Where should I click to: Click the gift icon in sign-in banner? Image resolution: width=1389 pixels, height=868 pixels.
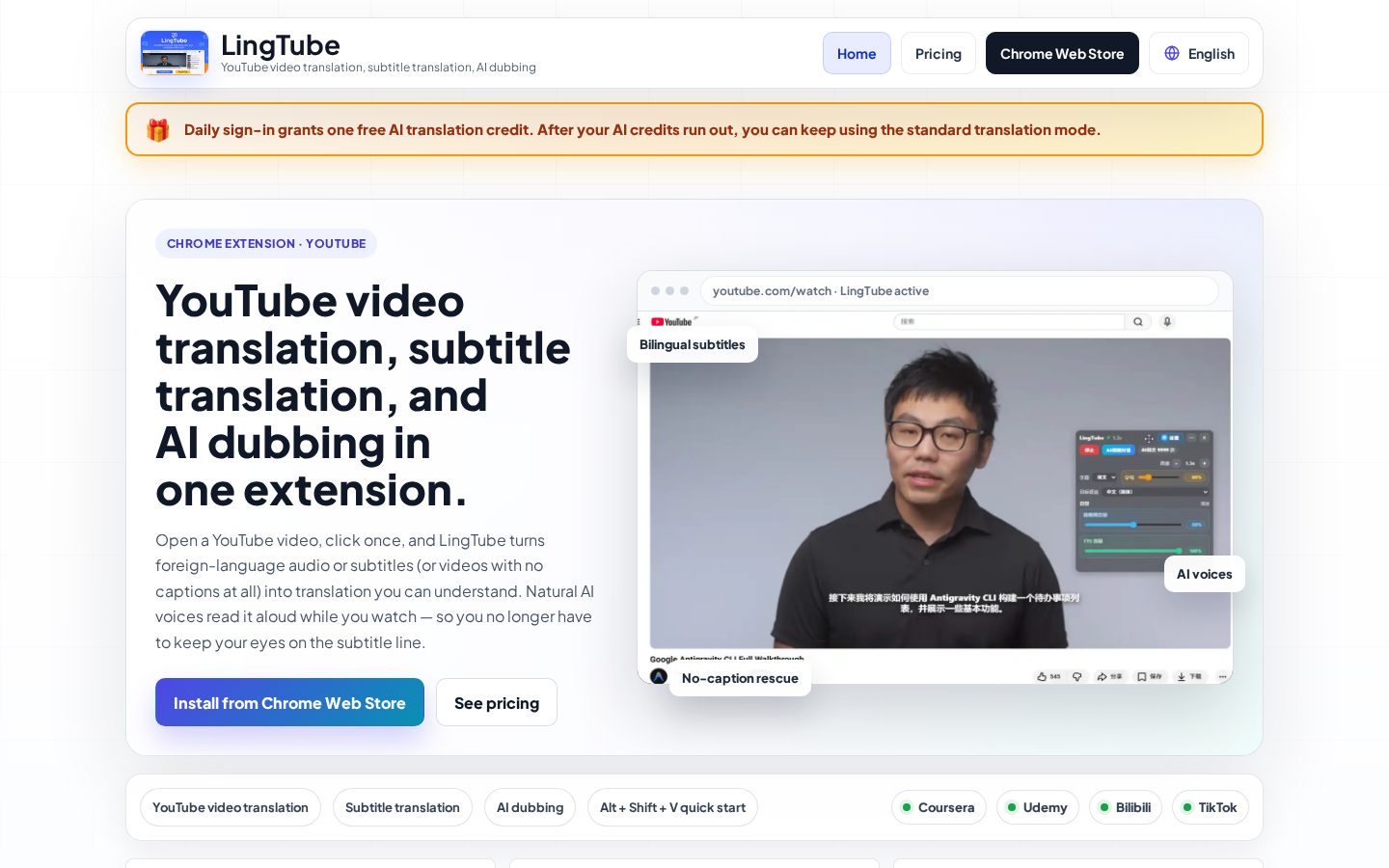click(x=158, y=130)
